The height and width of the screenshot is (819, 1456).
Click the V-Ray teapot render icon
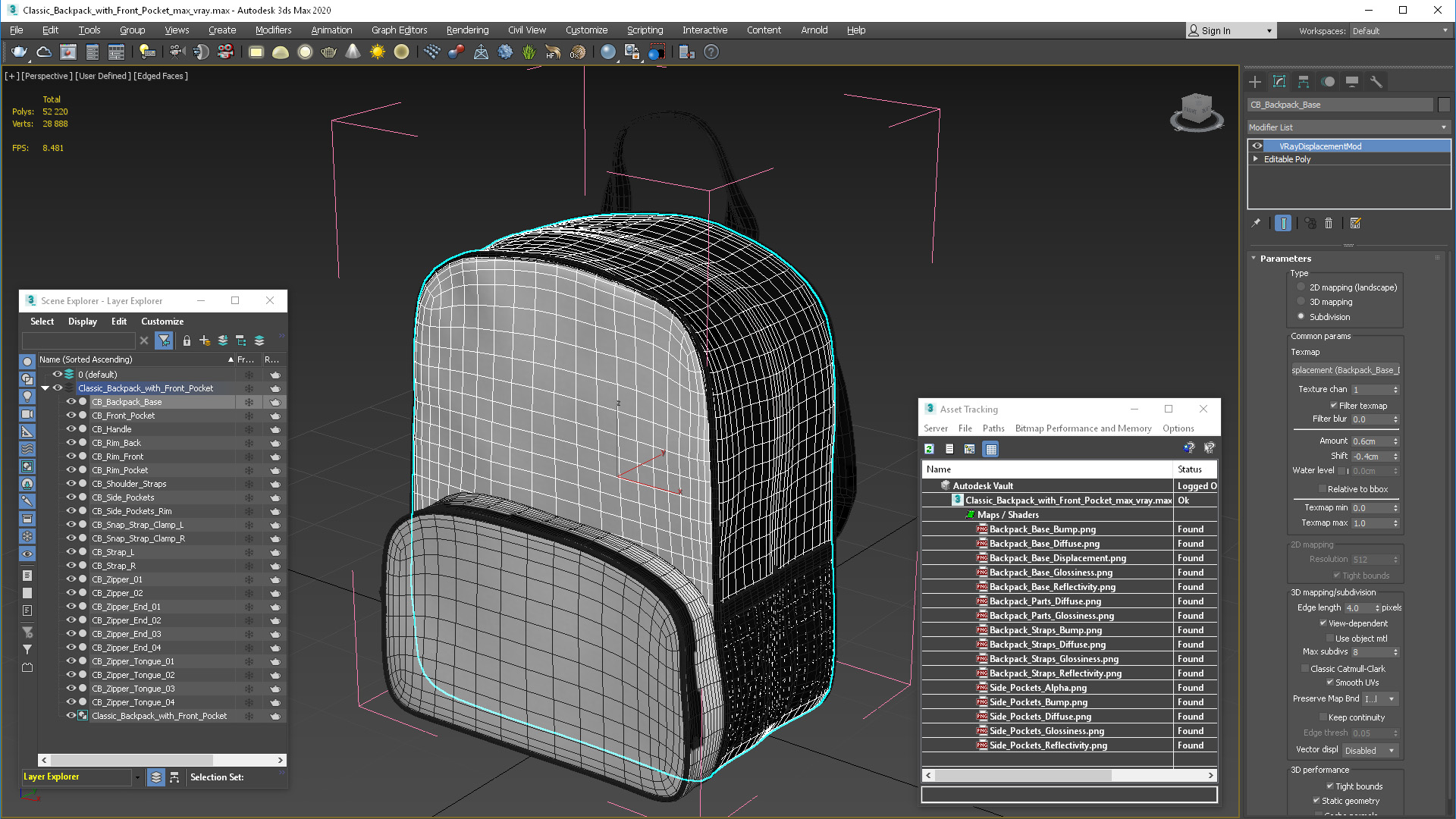coord(19,52)
